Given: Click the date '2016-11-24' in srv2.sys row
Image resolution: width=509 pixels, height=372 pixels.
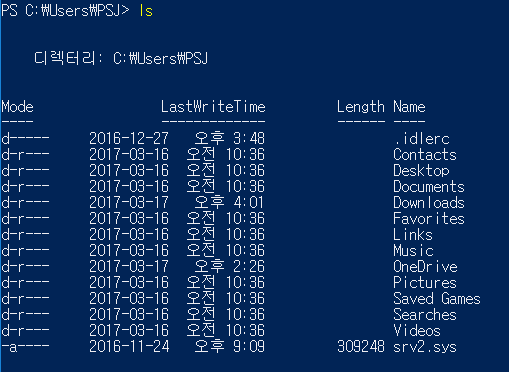Looking at the screenshot, I should pos(129,347).
